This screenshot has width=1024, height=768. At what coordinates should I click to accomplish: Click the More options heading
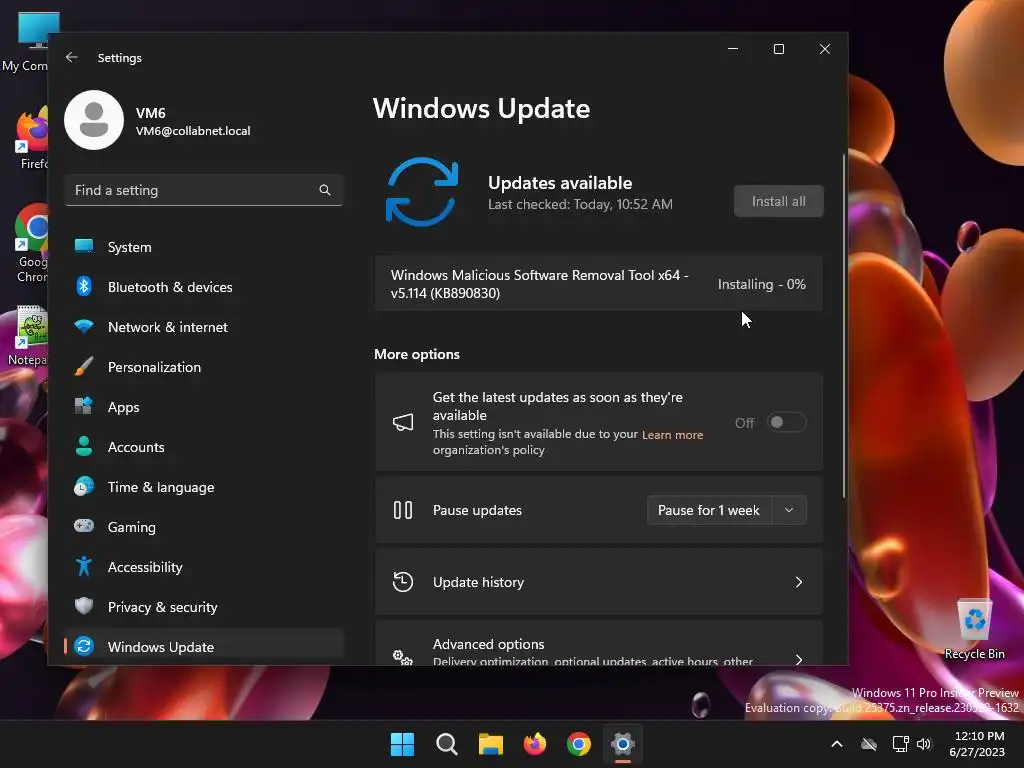tap(417, 354)
